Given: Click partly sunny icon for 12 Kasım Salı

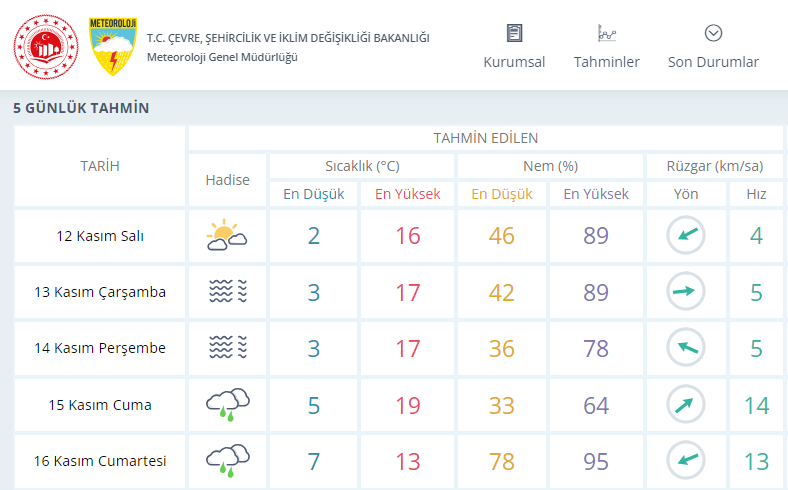Looking at the screenshot, I should 227,235.
